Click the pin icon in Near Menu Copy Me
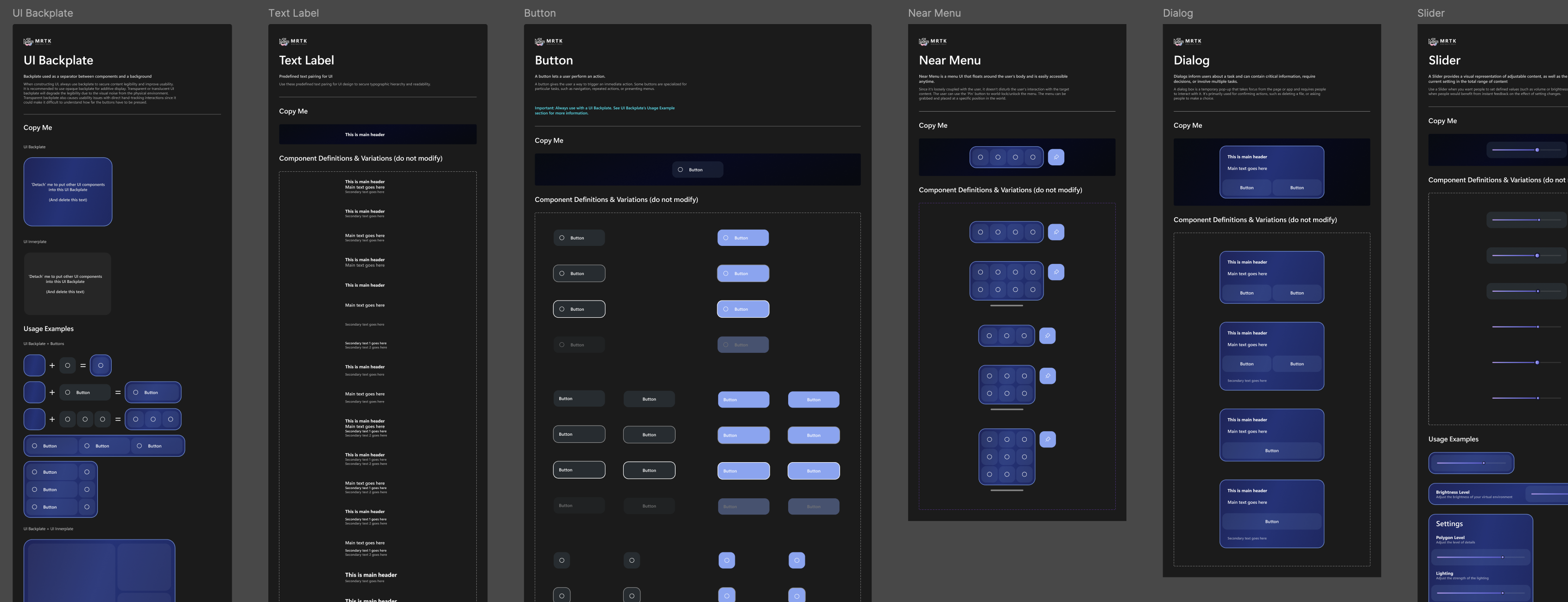Screen dimensions: 1568x602 pyautogui.click(x=1056, y=157)
